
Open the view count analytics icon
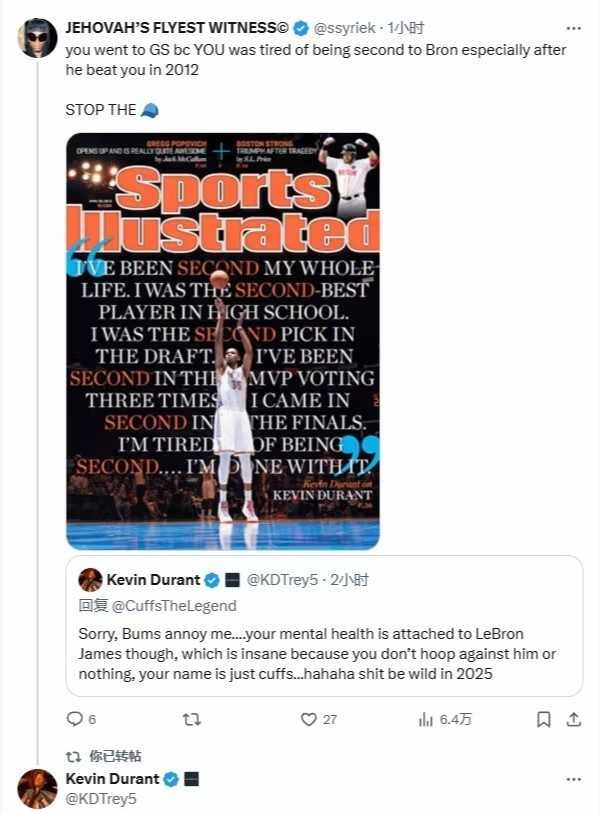(x=426, y=719)
